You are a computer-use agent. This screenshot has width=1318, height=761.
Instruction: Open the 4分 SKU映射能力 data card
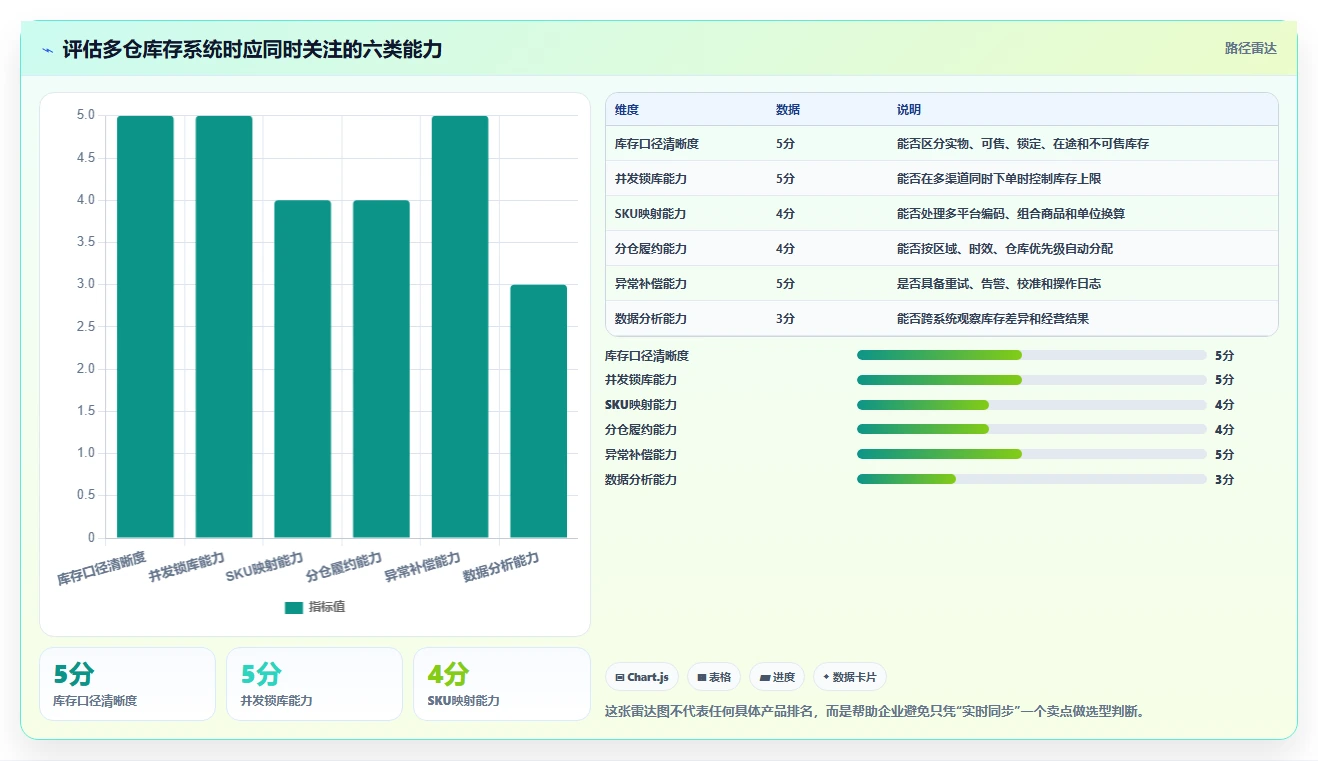click(x=501, y=684)
